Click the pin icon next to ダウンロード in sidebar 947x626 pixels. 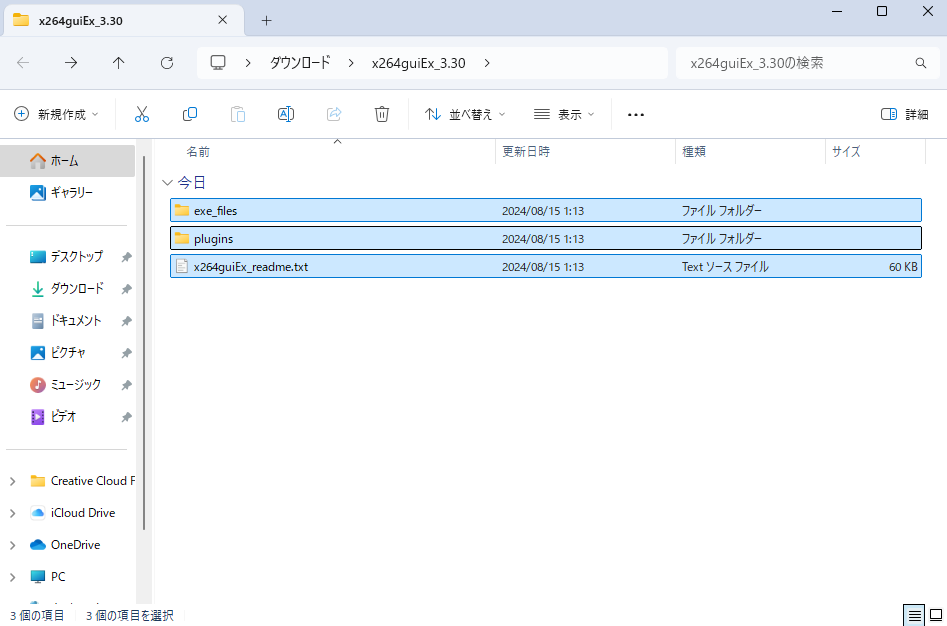pyautogui.click(x=126, y=289)
